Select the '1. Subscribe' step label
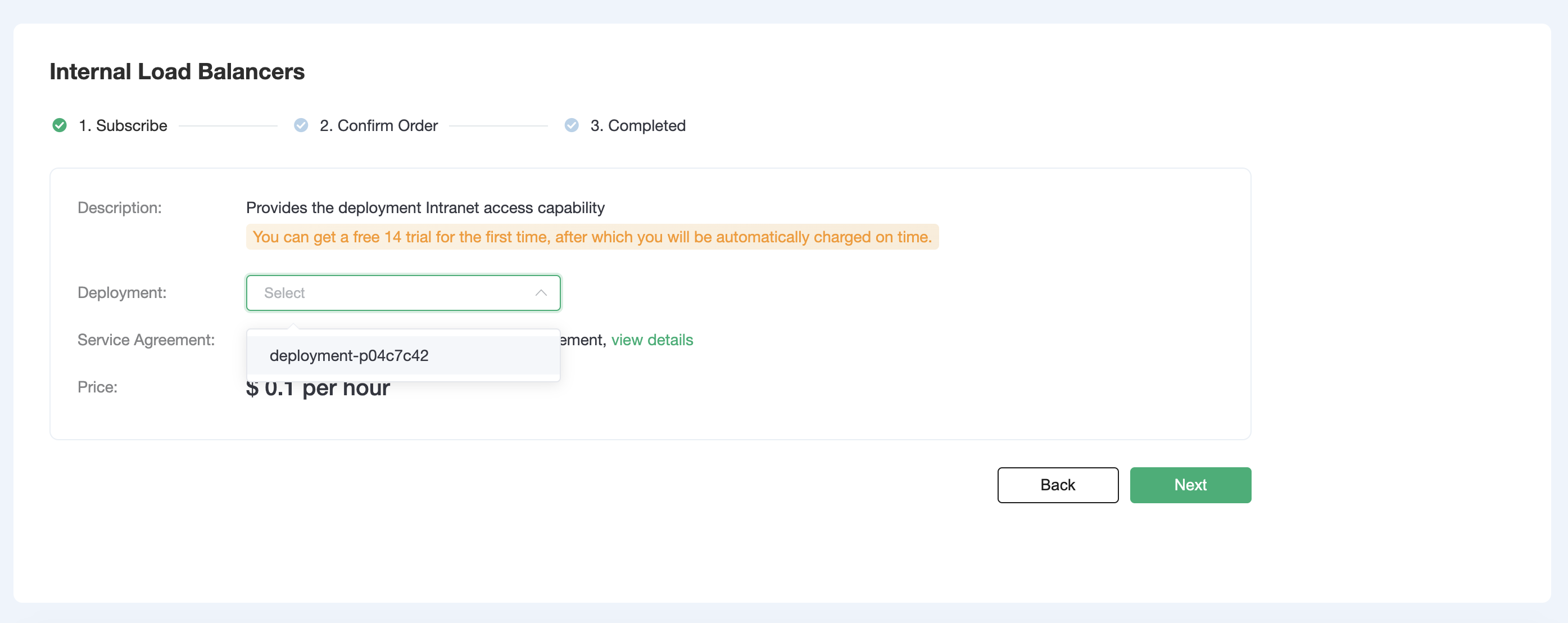 123,125
